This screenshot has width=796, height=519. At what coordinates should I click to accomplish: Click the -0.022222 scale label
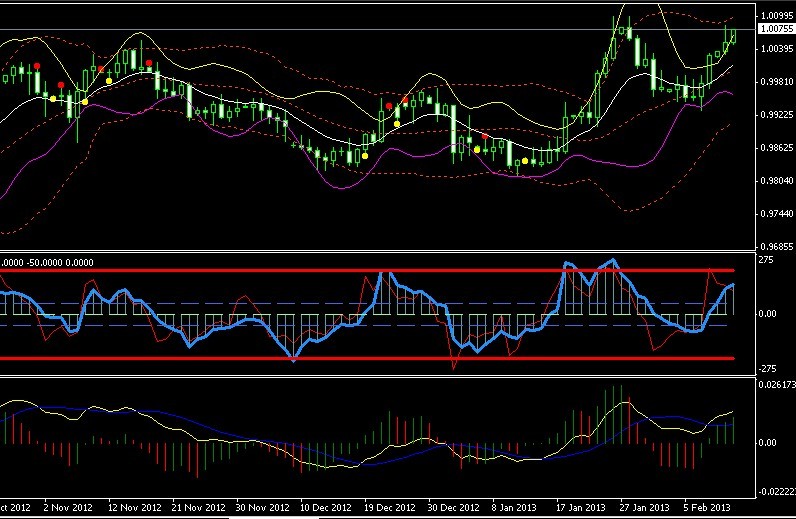coord(777,492)
